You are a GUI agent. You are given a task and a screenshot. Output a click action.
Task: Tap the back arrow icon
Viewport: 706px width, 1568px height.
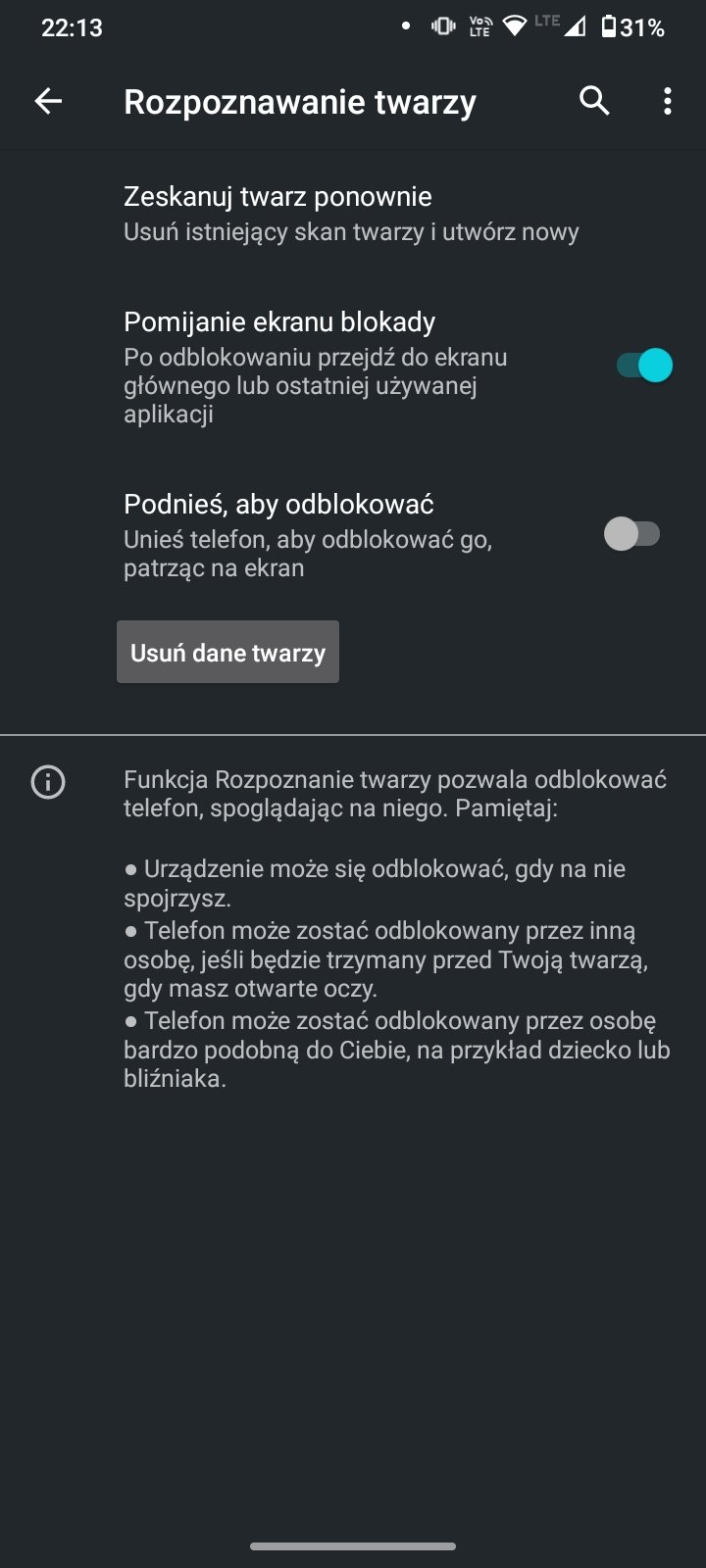48,101
